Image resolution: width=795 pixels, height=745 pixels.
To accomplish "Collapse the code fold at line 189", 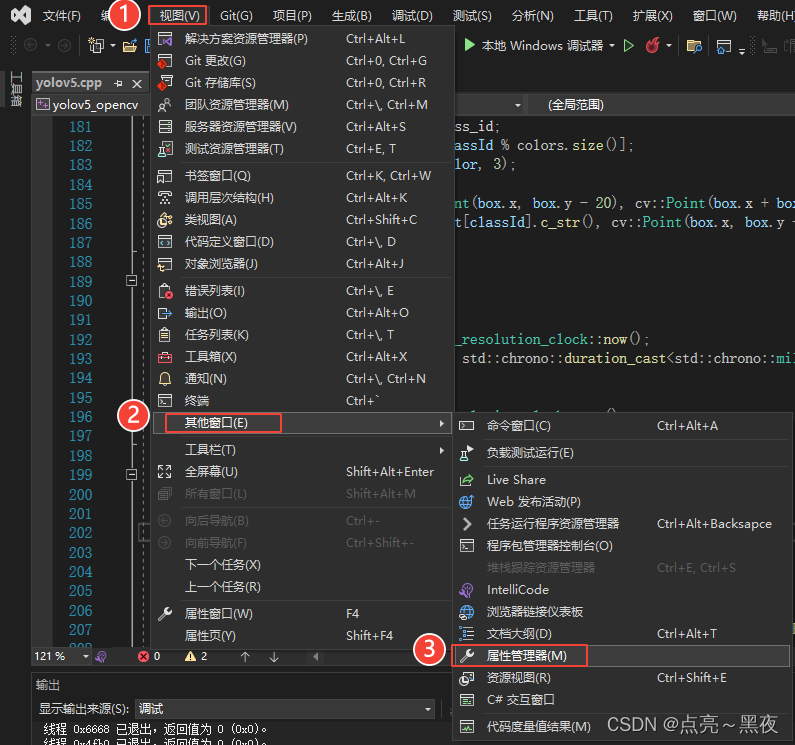I will click(x=131, y=280).
